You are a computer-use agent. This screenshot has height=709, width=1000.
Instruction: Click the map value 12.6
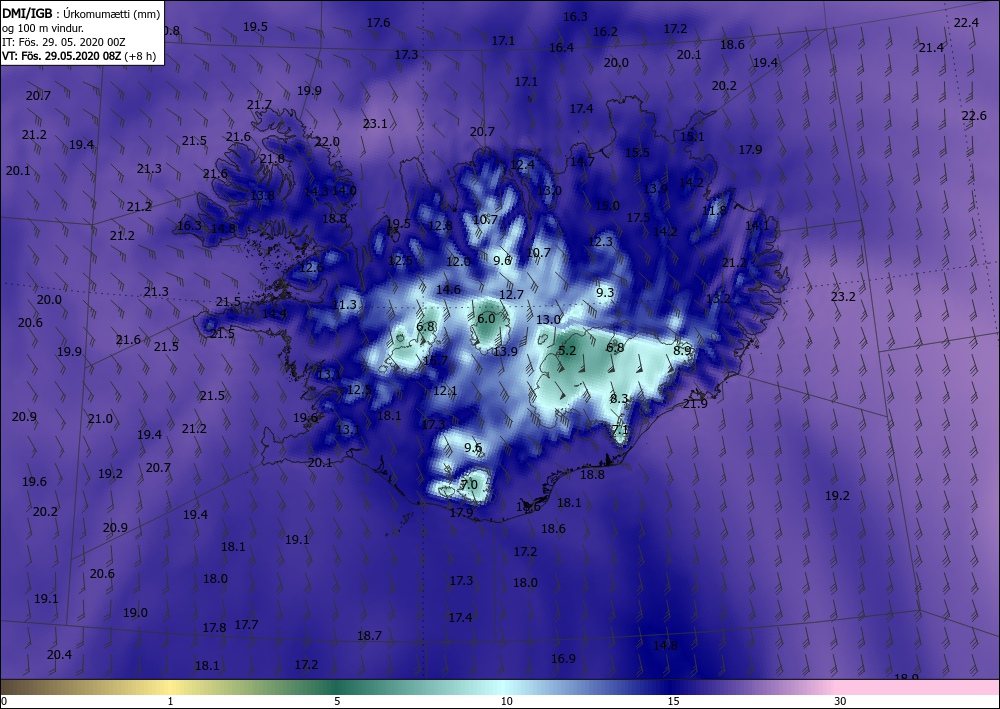311,268
